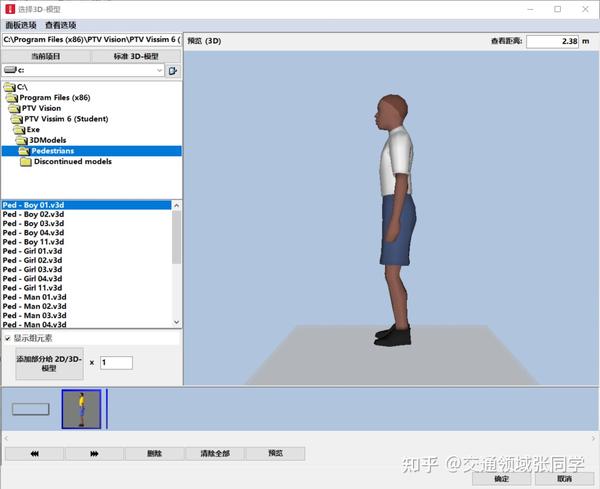
Task: Select Ped - Girl 01.v3d file
Action: [33, 251]
